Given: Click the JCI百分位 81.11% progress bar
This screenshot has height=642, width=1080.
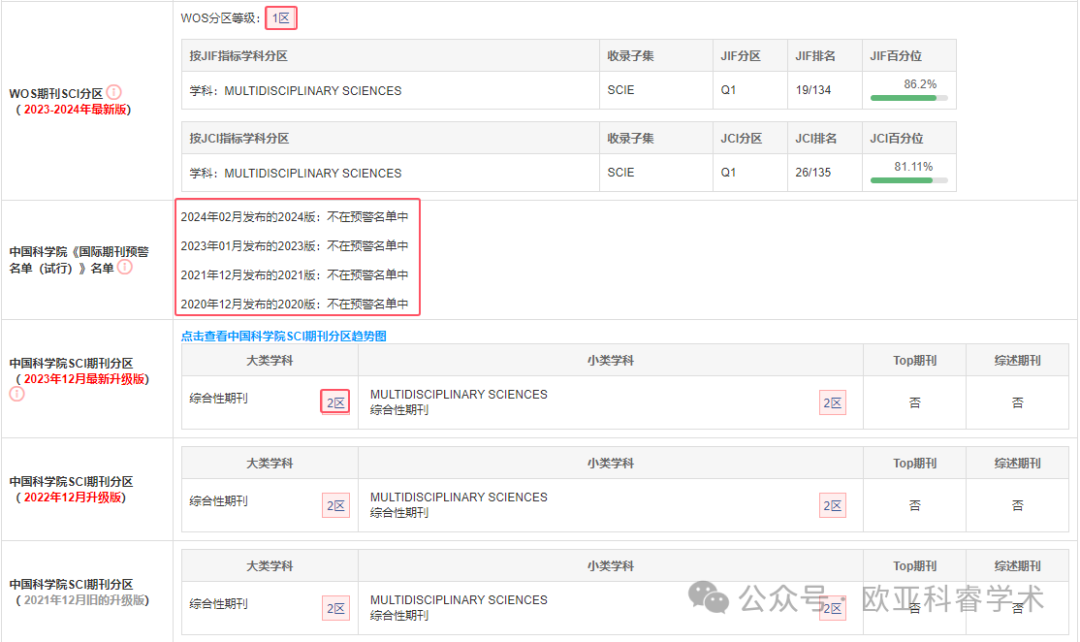Looking at the screenshot, I should pos(909,180).
